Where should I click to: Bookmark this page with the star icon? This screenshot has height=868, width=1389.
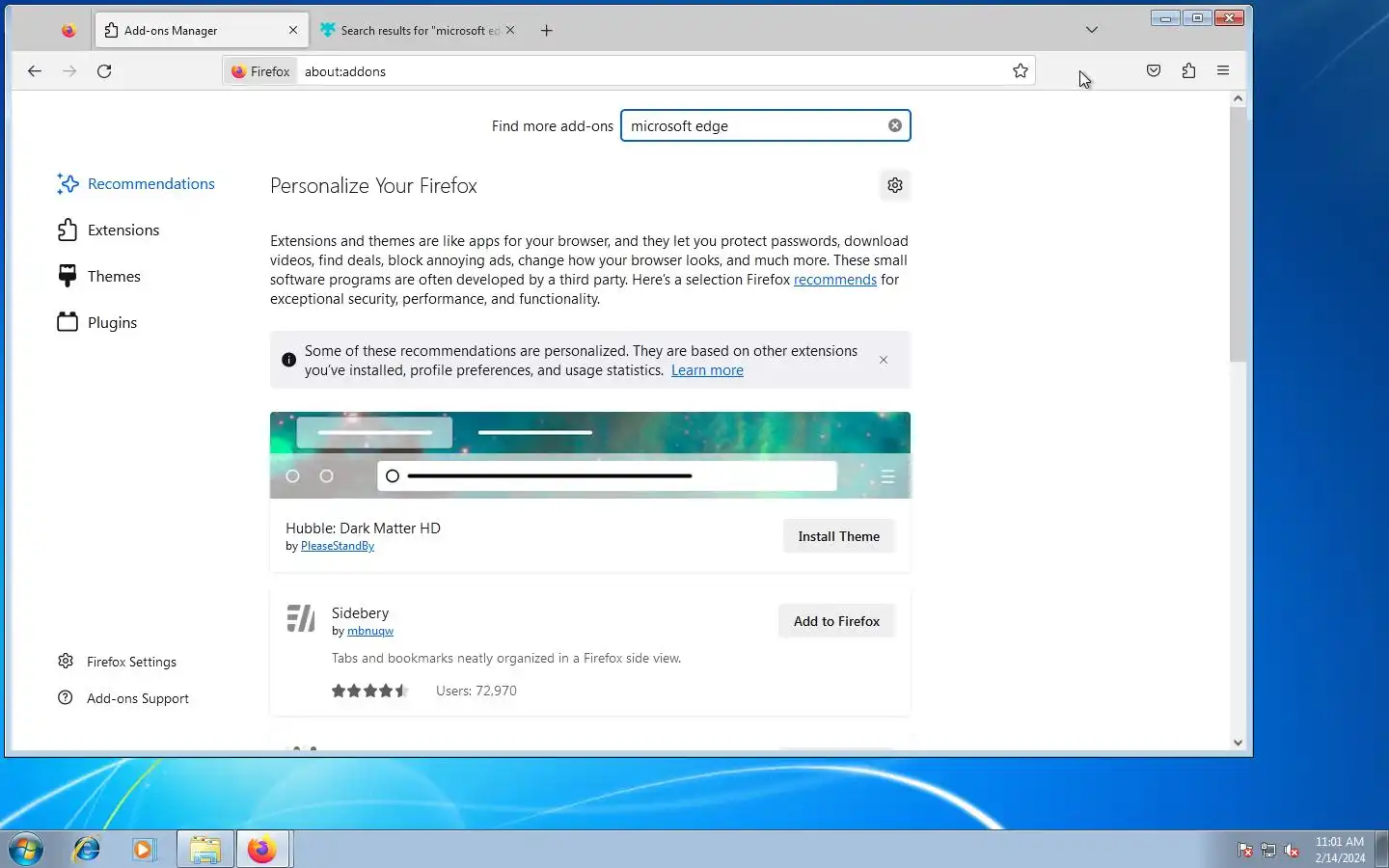(1021, 70)
